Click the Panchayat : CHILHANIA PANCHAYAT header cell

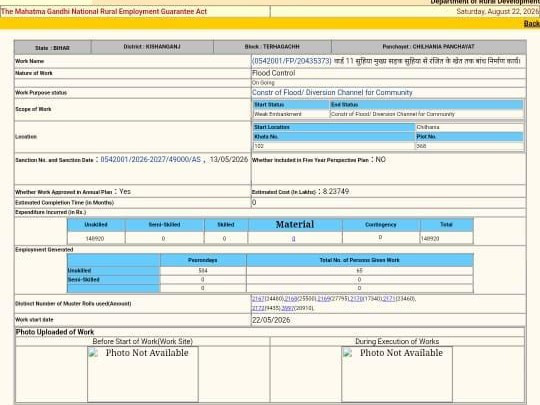click(428, 46)
